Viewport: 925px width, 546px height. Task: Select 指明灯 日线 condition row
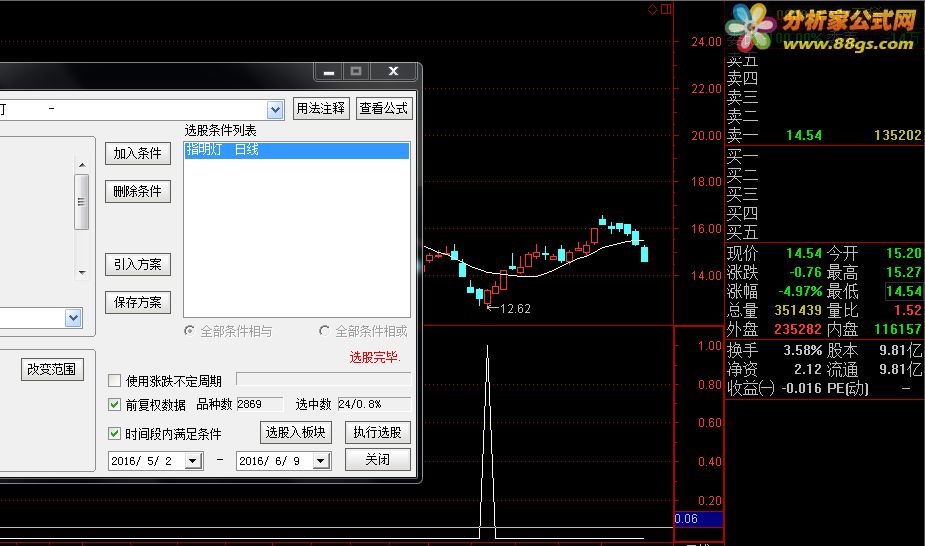(x=297, y=150)
